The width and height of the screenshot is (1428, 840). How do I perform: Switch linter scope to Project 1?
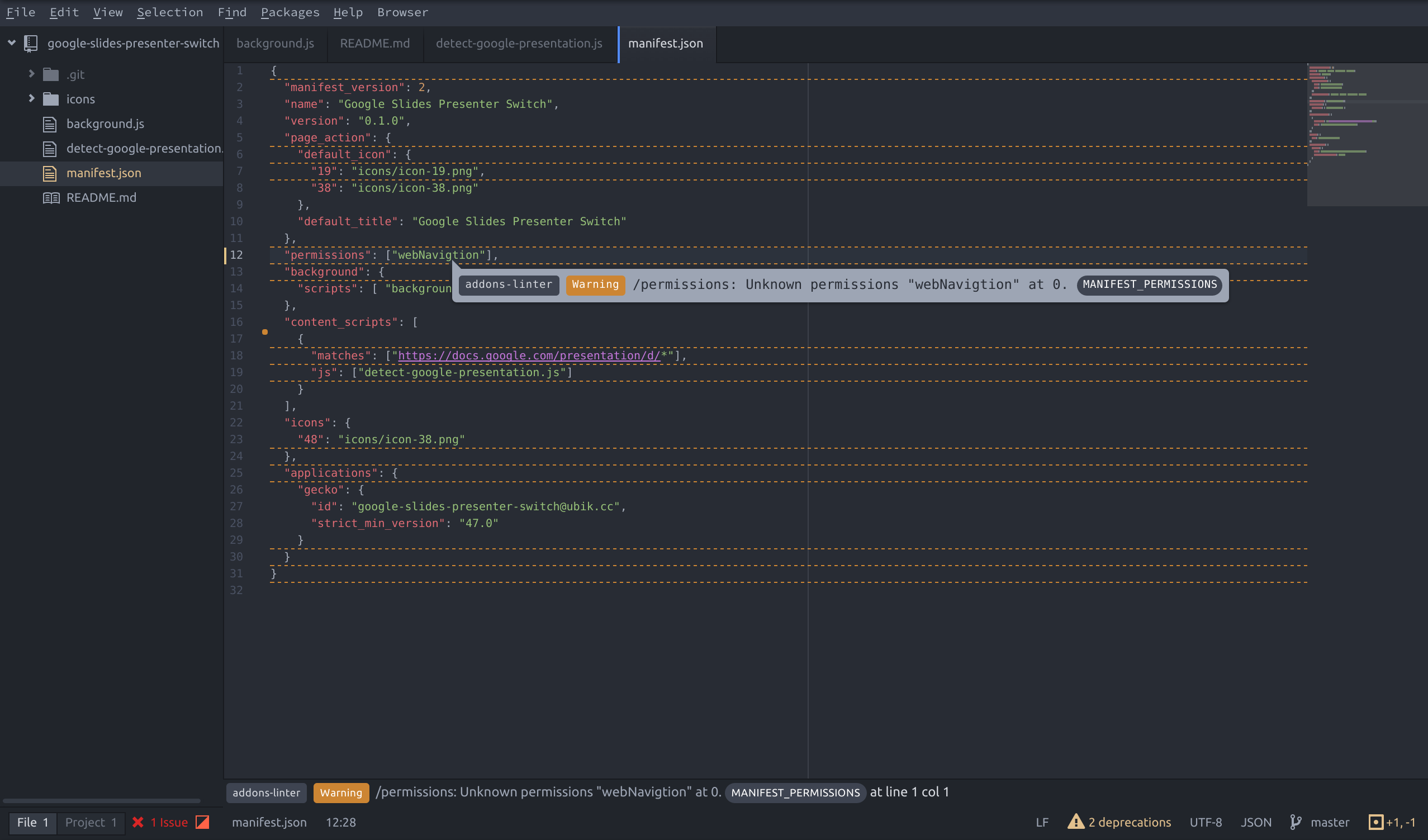coord(91,823)
